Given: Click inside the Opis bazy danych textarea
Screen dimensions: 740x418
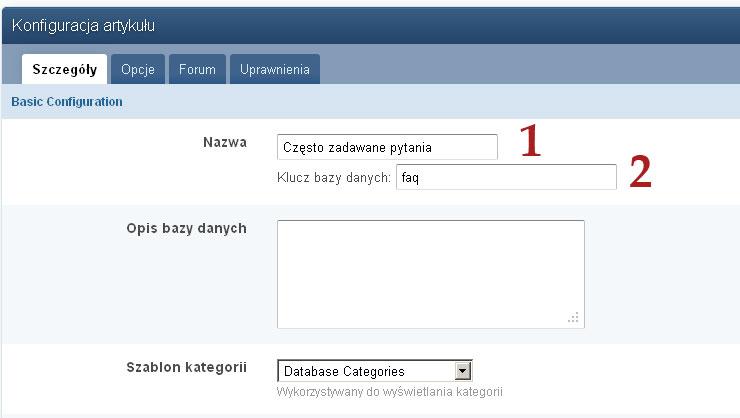Looking at the screenshot, I should [430, 273].
